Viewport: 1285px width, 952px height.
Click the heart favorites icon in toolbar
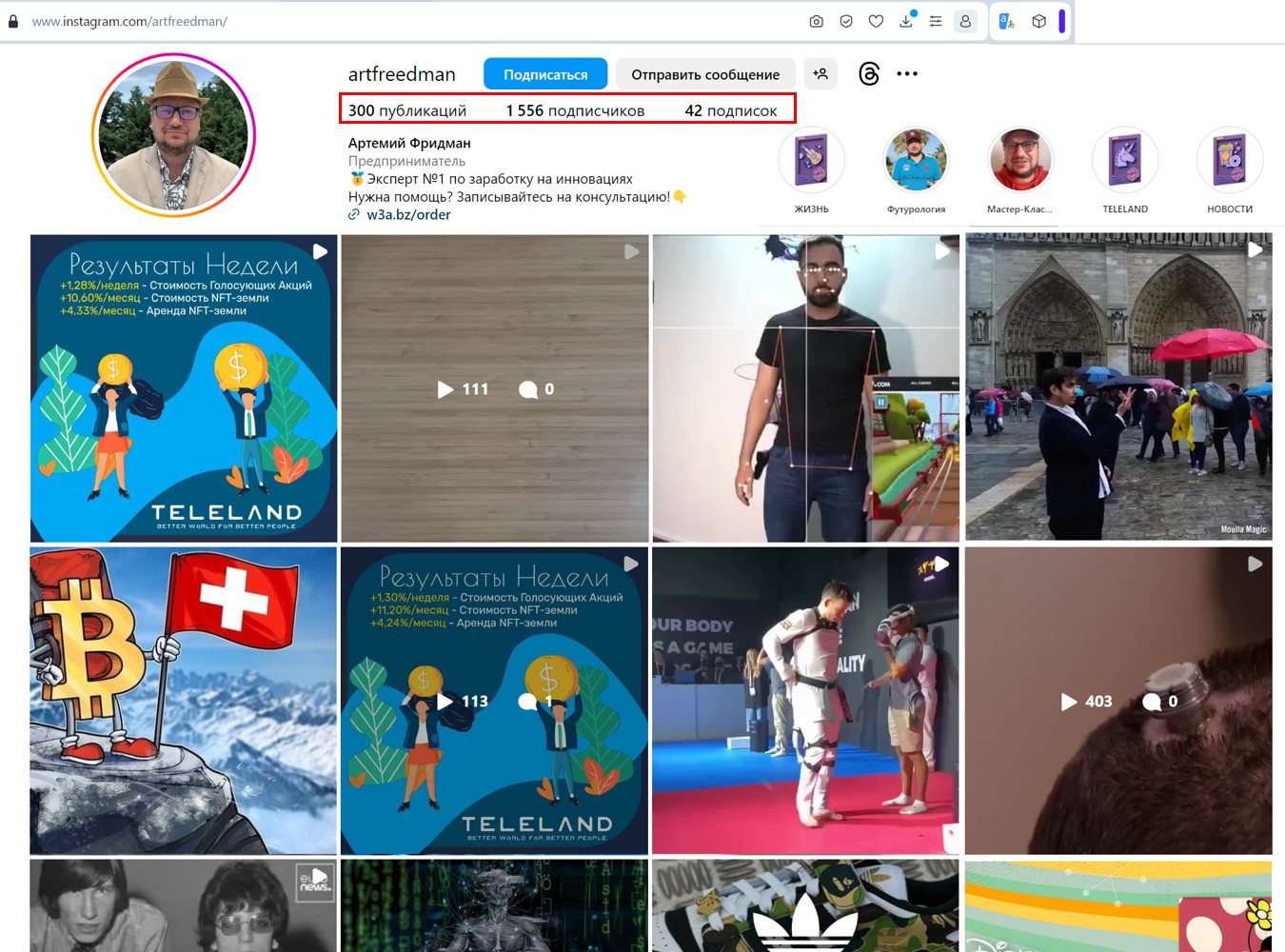(876, 21)
